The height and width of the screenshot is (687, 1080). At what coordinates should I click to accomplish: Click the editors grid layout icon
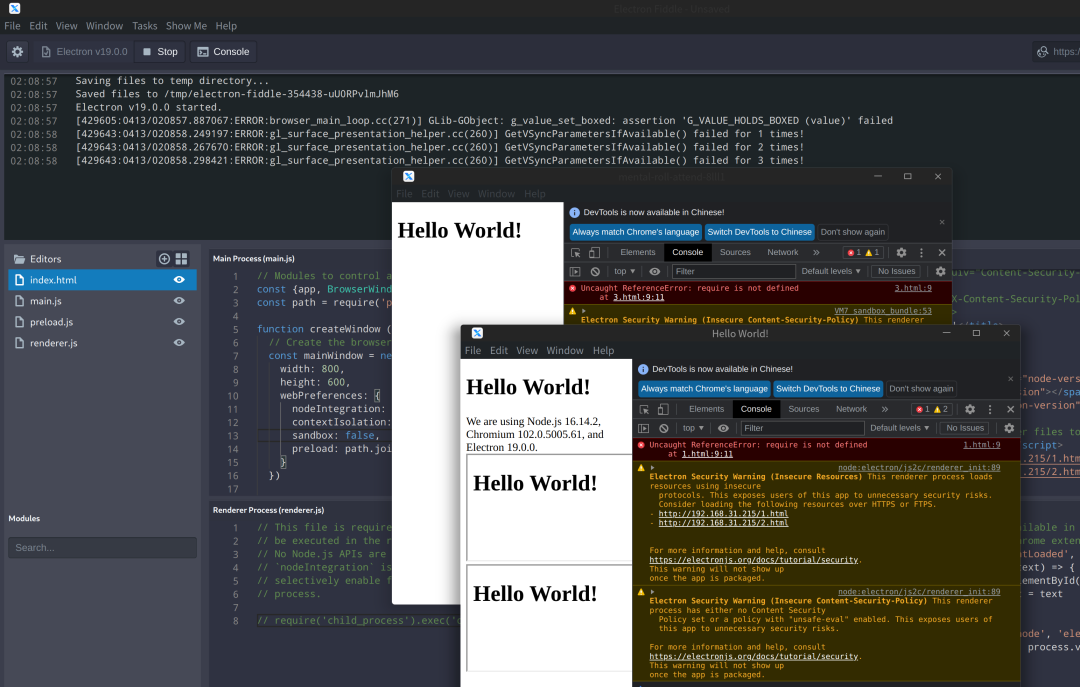181,258
